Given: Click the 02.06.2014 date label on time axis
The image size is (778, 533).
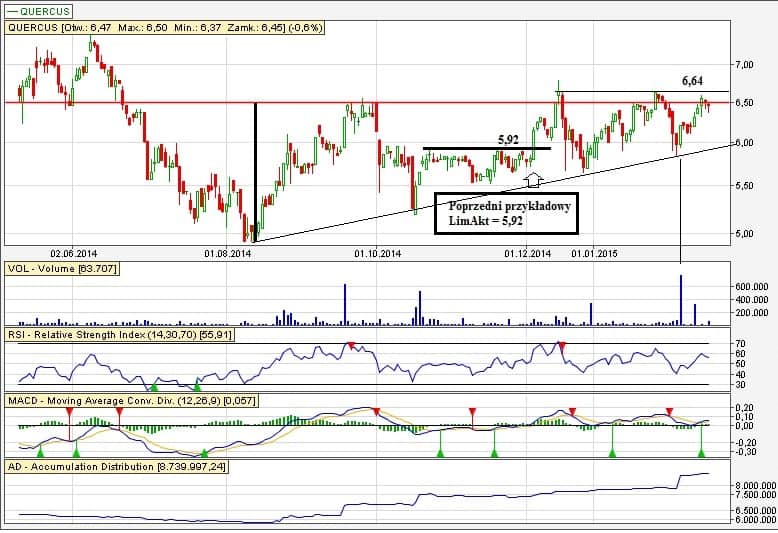Looking at the screenshot, I should click(x=71, y=254).
